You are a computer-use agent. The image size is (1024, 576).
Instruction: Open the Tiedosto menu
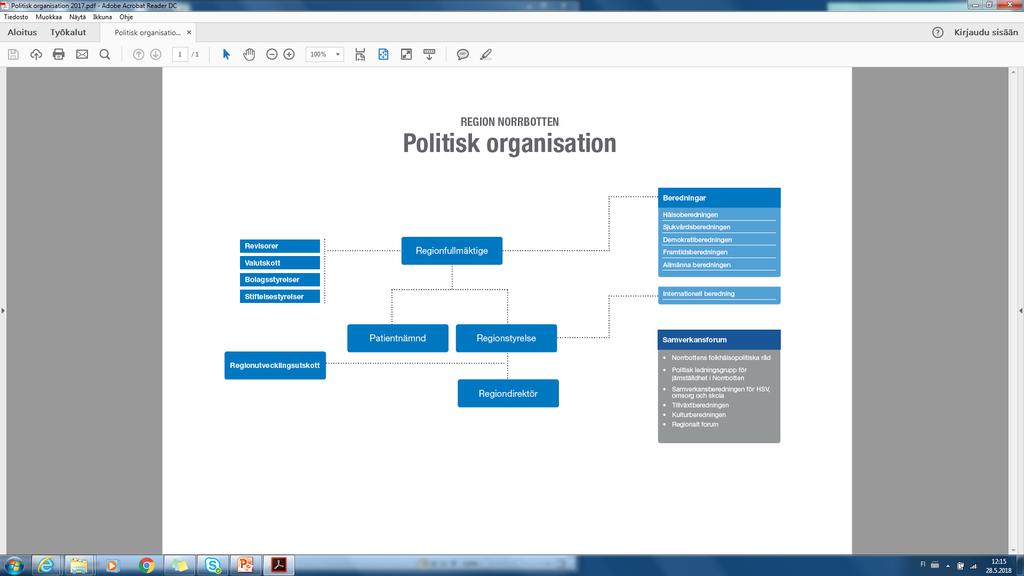tap(16, 17)
